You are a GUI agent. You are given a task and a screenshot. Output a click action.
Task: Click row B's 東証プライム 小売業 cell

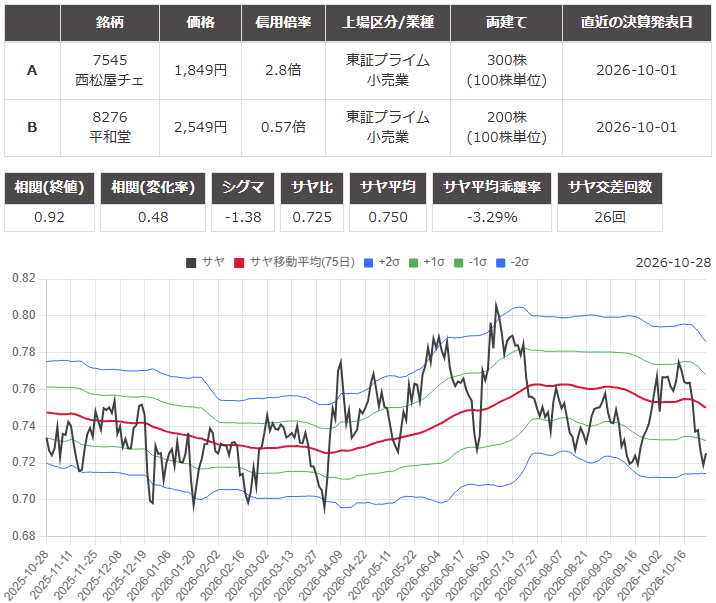388,127
